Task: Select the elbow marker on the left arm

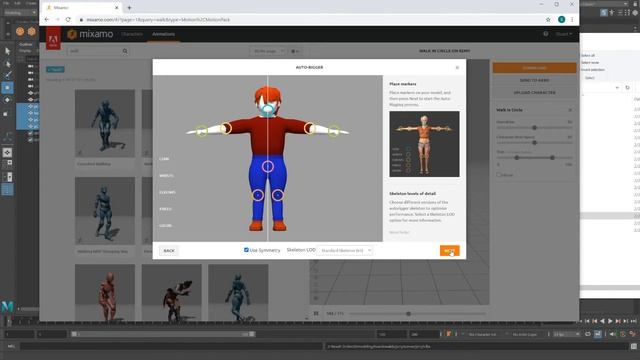Action: (x=226, y=128)
